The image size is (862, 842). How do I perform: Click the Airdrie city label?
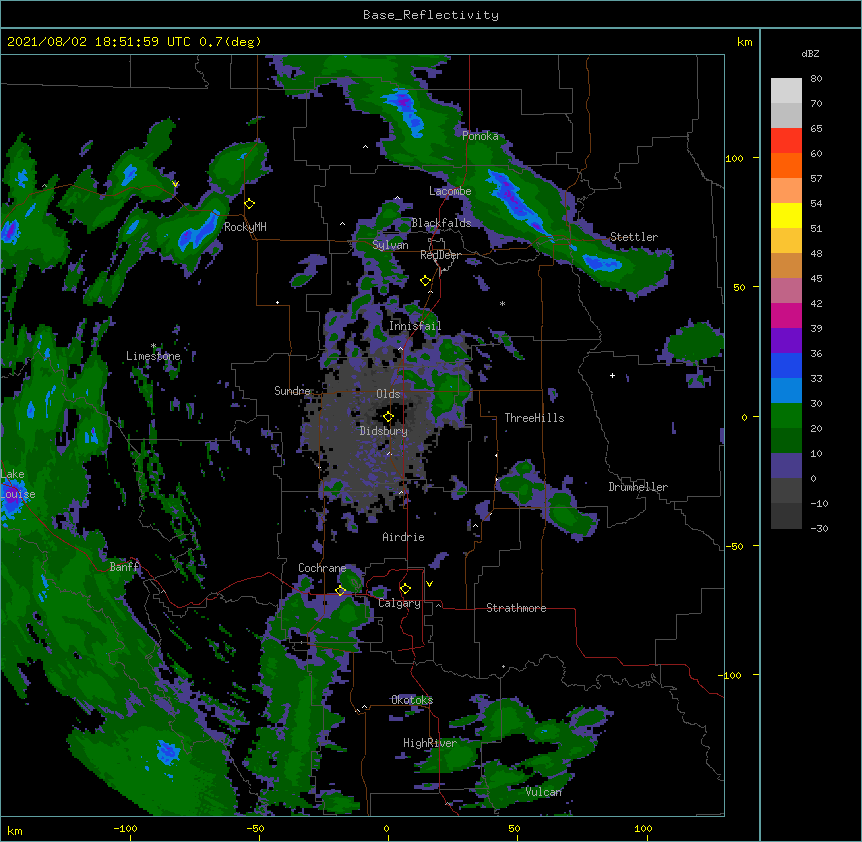(404, 537)
